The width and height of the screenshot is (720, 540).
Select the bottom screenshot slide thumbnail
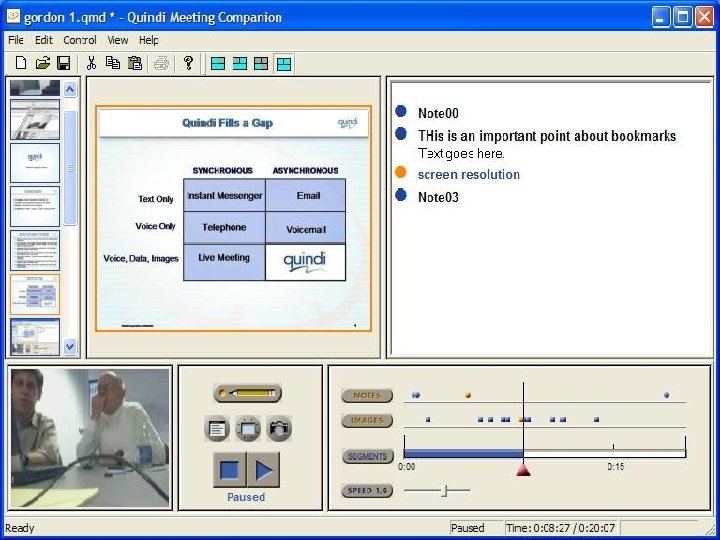pyautogui.click(x=35, y=337)
